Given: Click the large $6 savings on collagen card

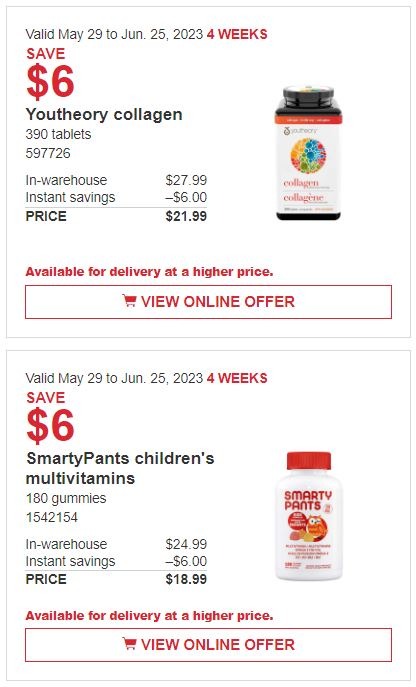Looking at the screenshot, I should tap(50, 82).
